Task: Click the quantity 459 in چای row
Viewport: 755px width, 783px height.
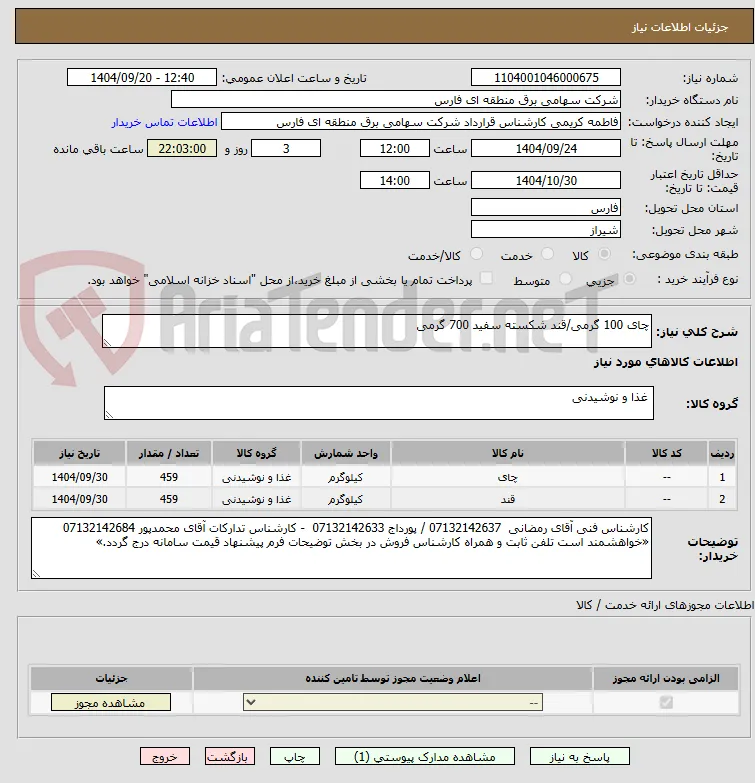Action: tap(169, 477)
